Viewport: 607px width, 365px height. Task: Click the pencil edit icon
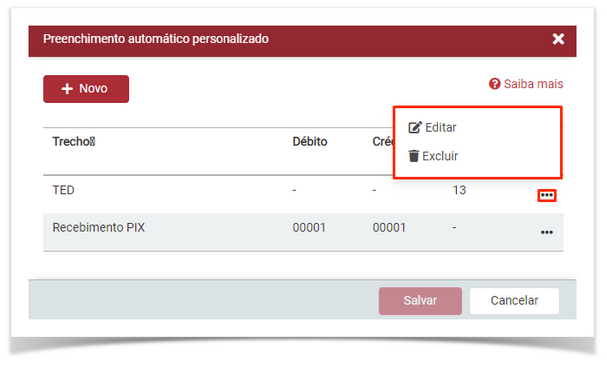pyautogui.click(x=415, y=127)
